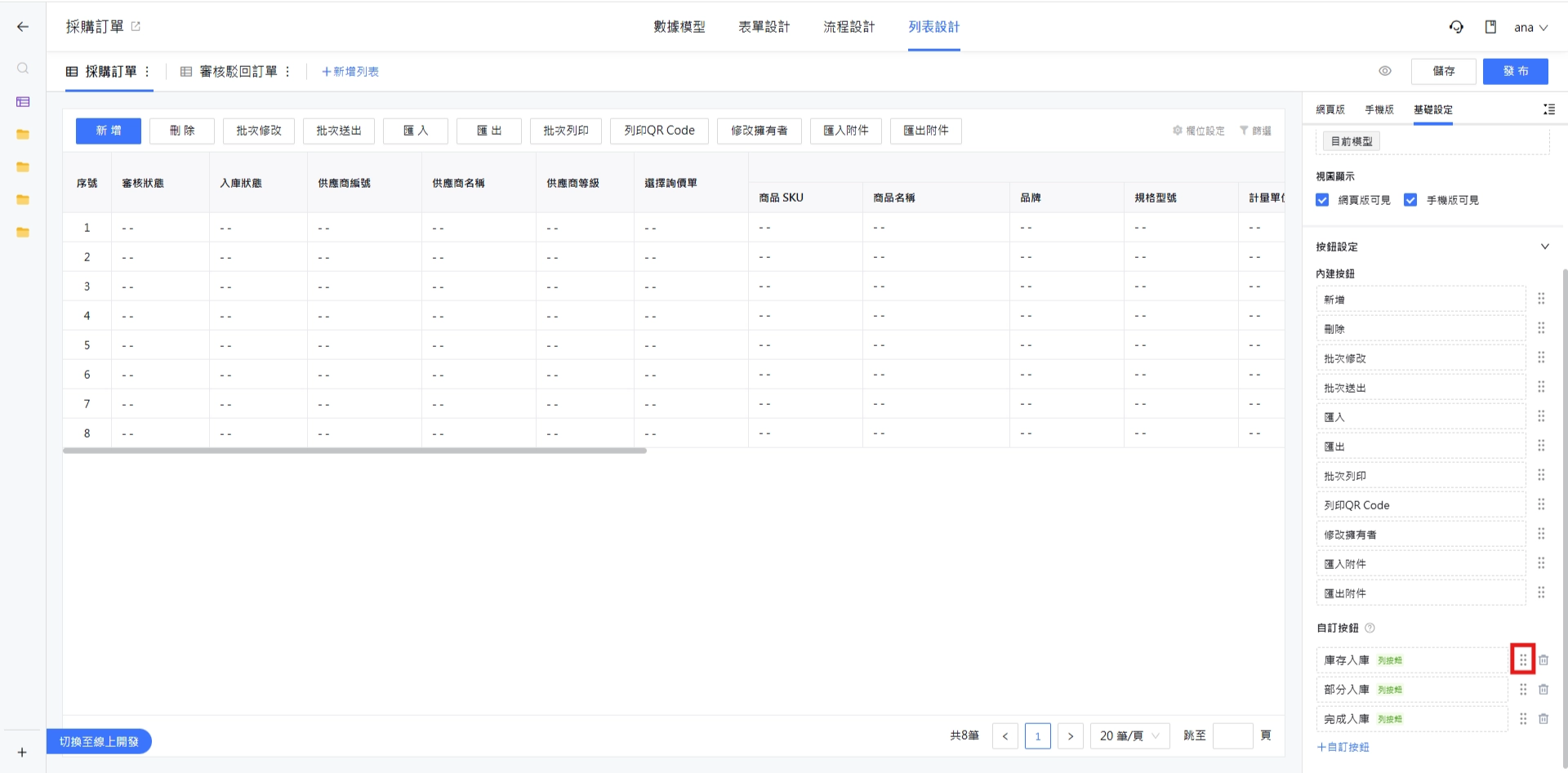This screenshot has height=773, width=1568.
Task: Click the panel outline icon beside 基礎設定
Action: pos(1549,109)
